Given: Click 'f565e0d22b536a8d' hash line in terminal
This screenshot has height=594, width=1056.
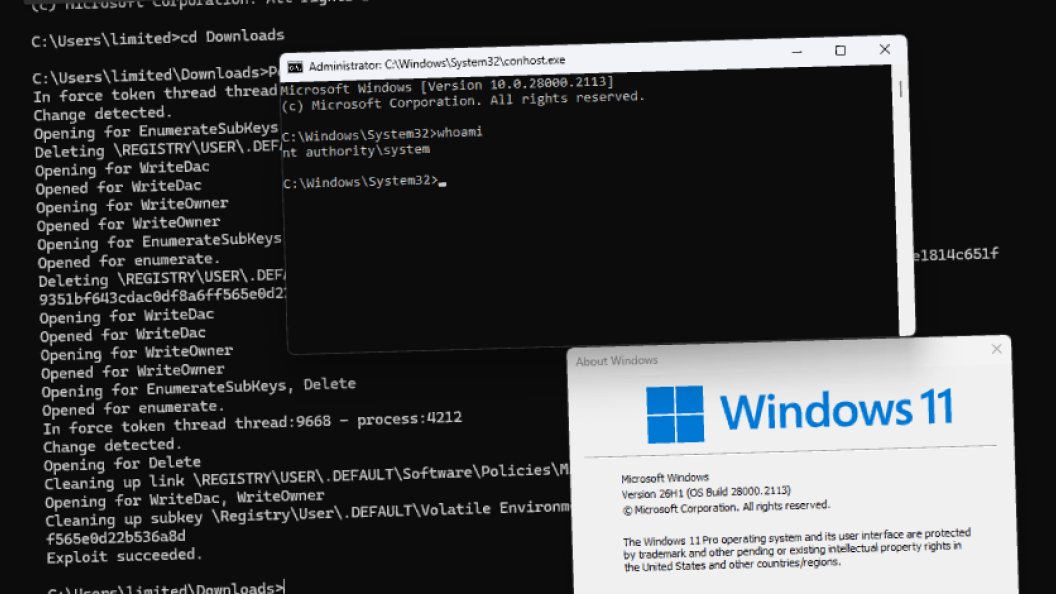Looking at the screenshot, I should click(116, 538).
